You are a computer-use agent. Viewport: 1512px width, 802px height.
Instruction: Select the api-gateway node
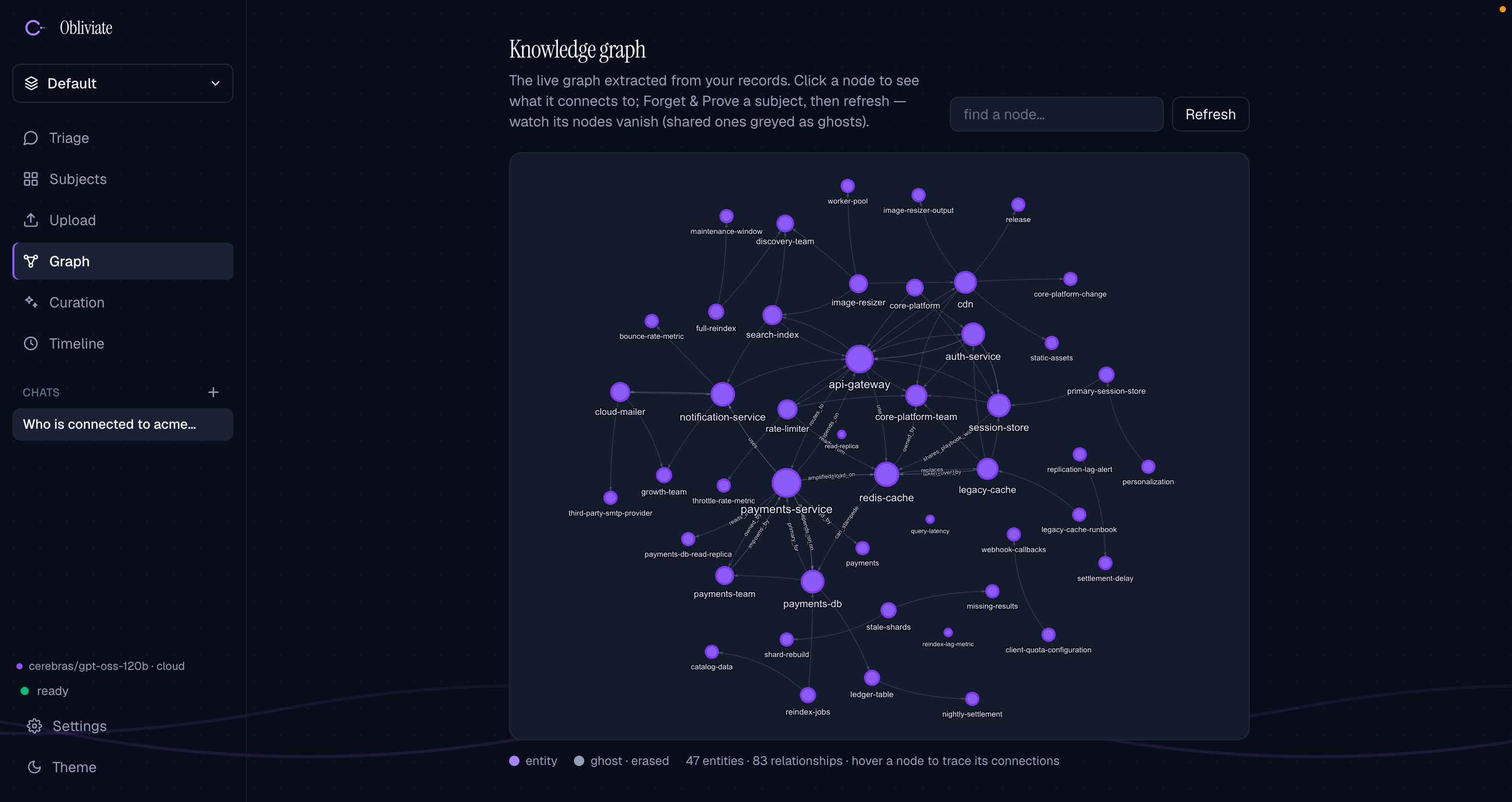pyautogui.click(x=859, y=359)
